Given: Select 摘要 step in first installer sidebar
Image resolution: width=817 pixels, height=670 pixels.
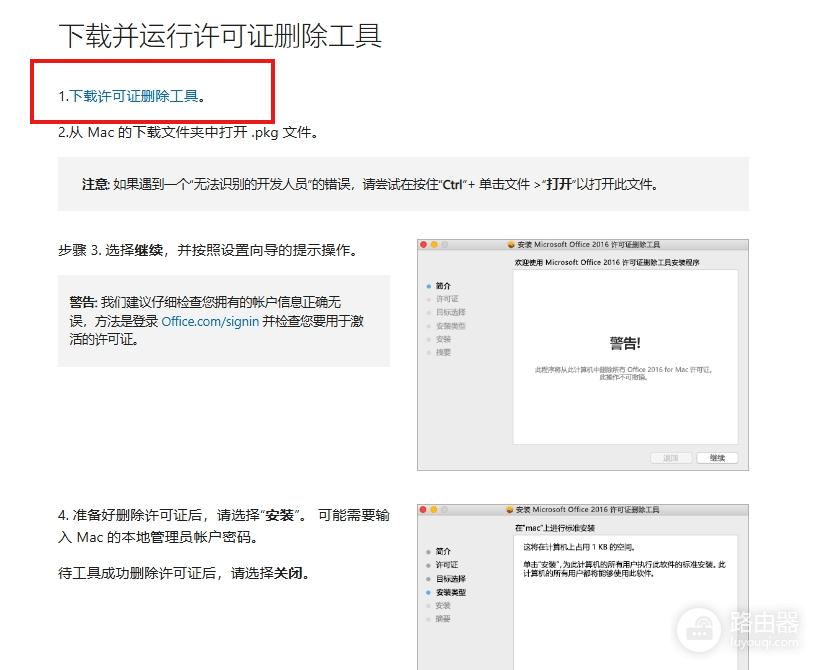Looking at the screenshot, I should click(443, 352).
